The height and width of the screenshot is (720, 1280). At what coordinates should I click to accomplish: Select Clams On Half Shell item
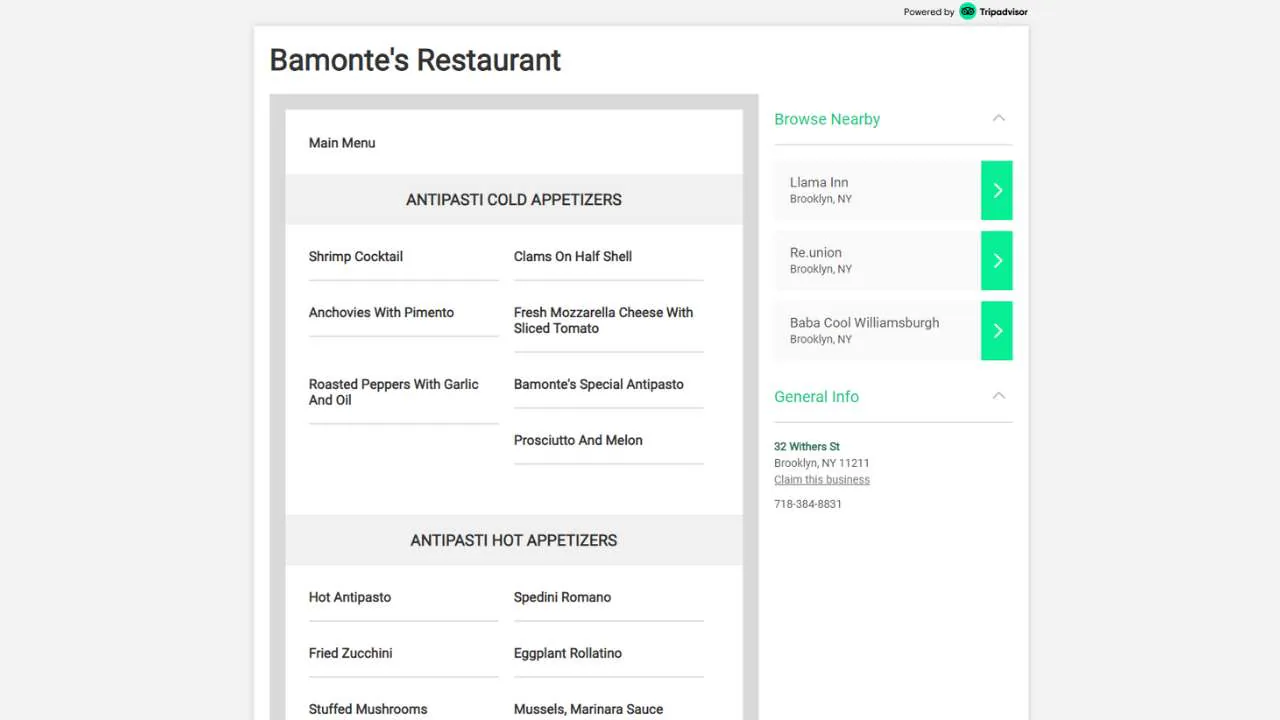point(573,257)
